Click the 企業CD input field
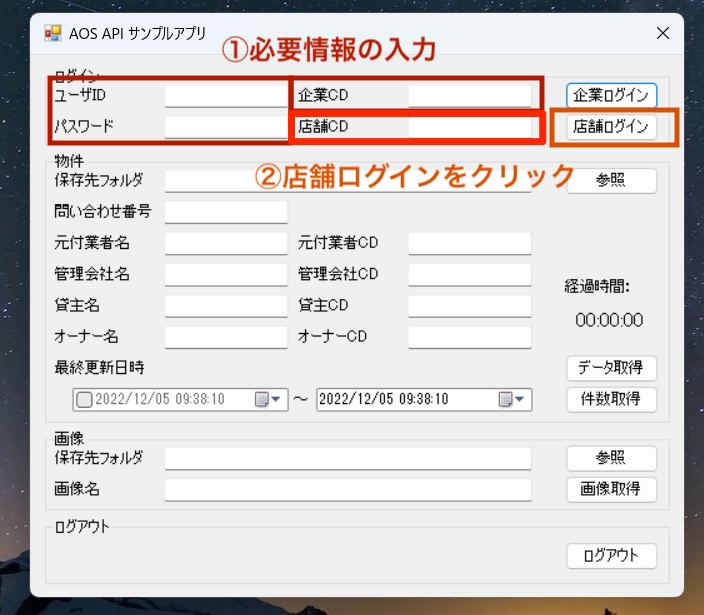This screenshot has height=615, width=704. (x=470, y=96)
